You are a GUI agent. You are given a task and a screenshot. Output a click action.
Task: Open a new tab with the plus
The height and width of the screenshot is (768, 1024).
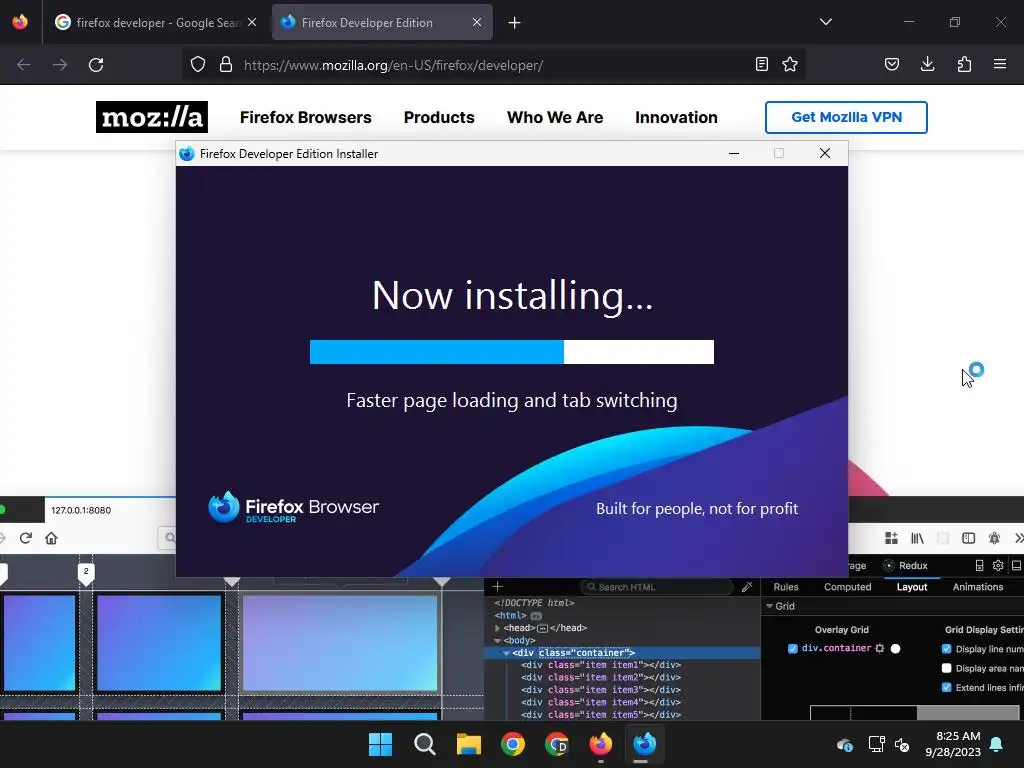tap(515, 23)
